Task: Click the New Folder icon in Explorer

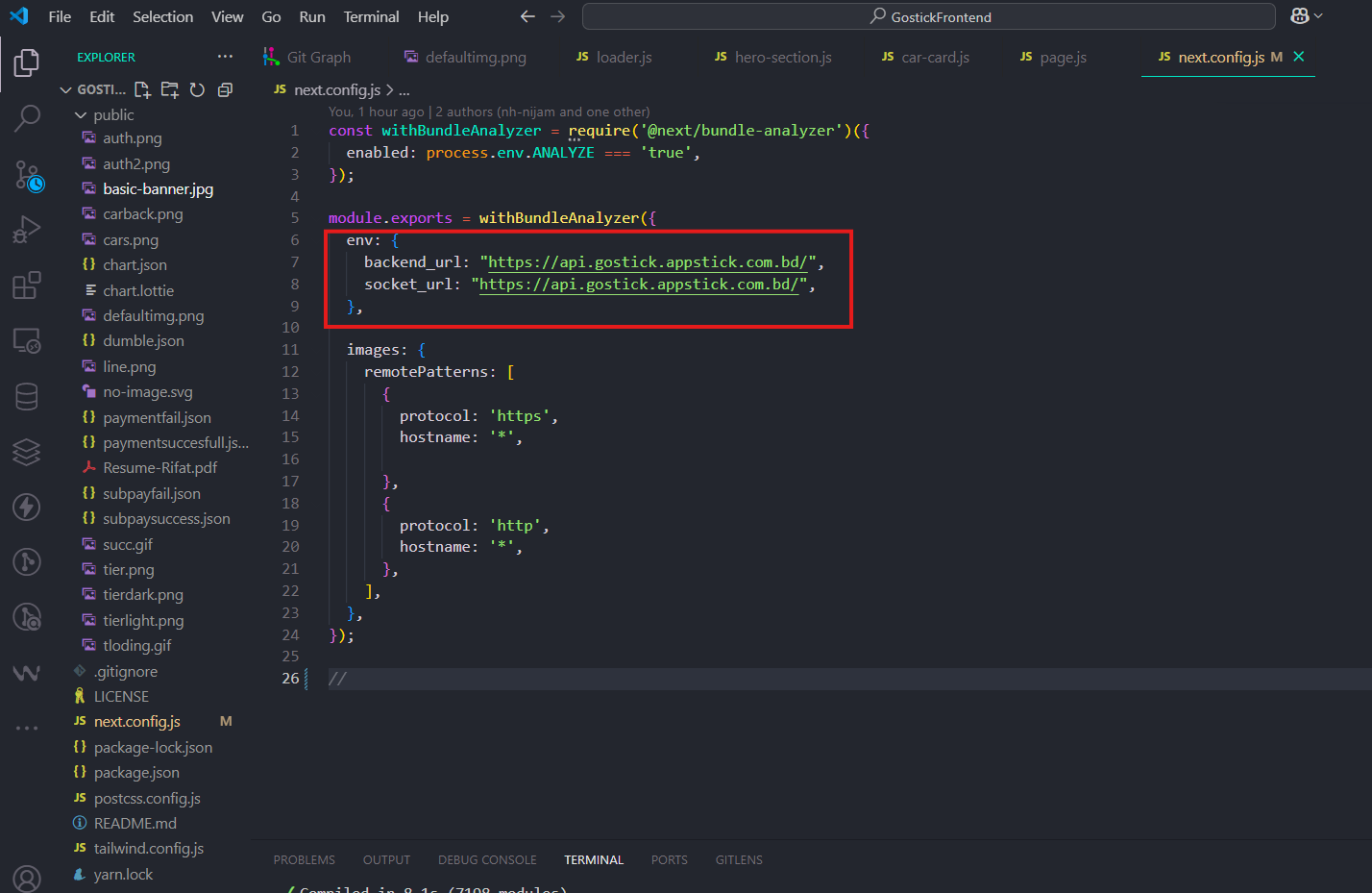Action: [170, 89]
